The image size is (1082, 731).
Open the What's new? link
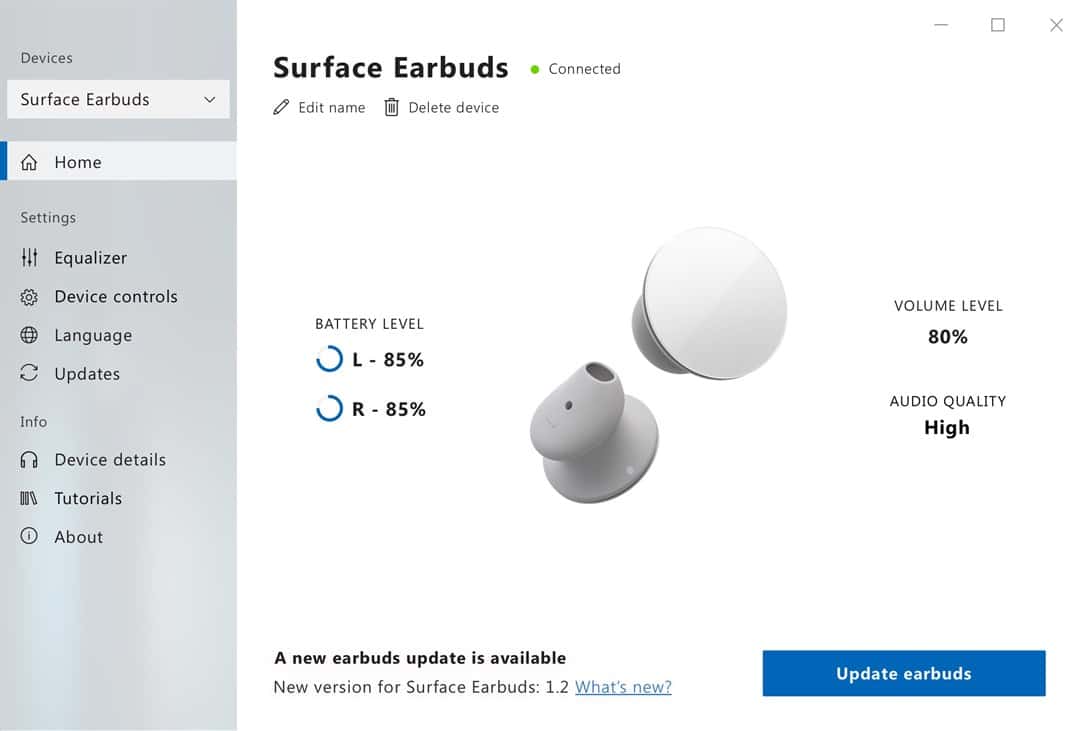(x=623, y=687)
